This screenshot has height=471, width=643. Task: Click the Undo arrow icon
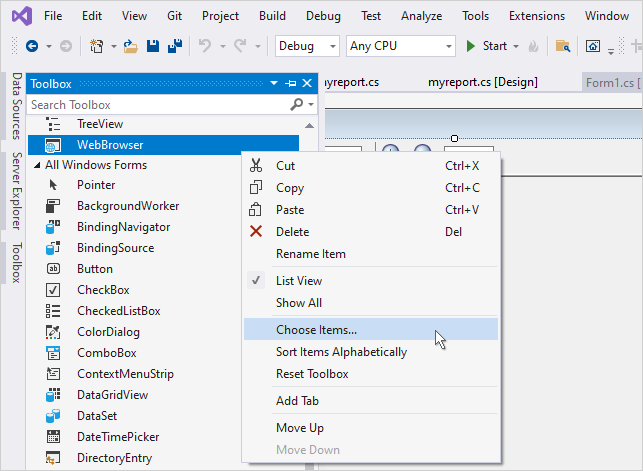point(204,46)
